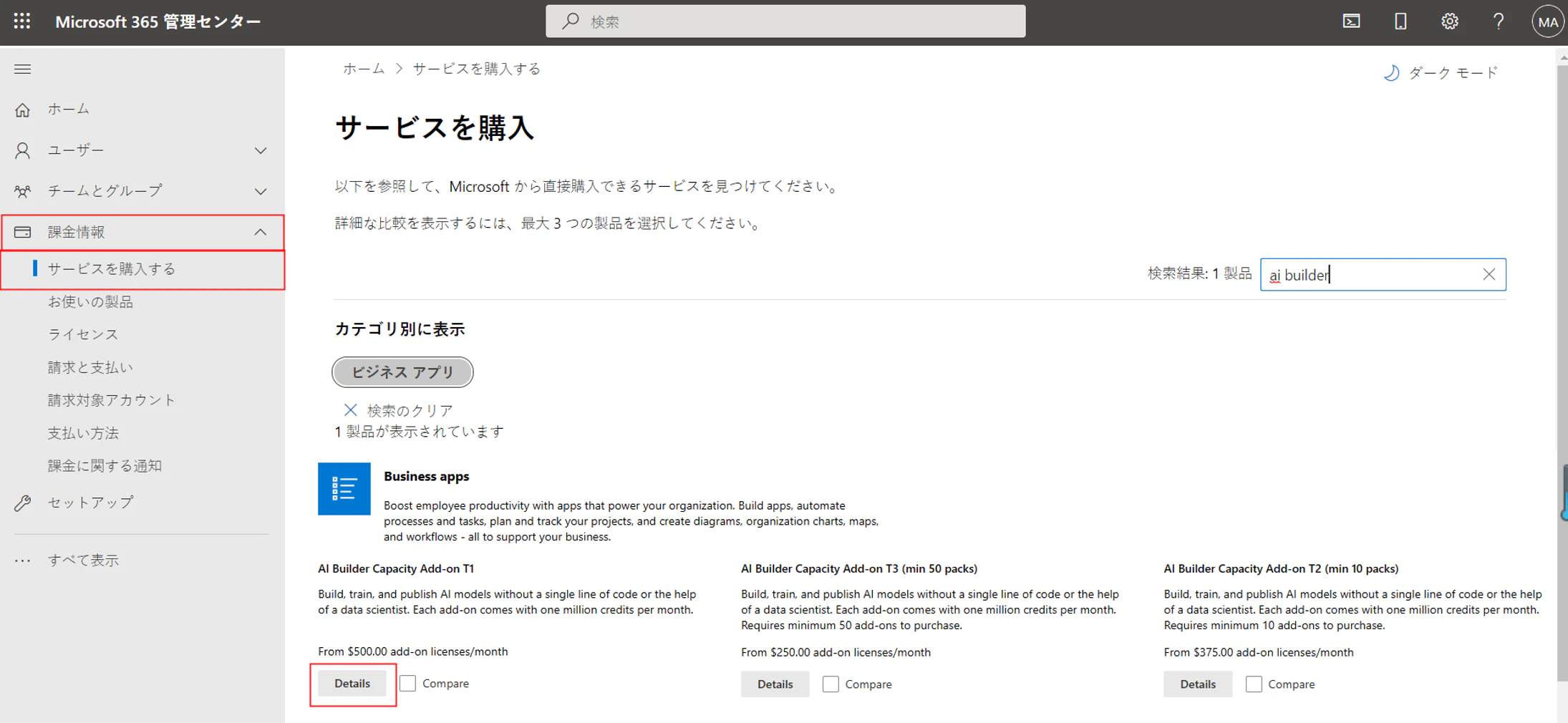Check Compare for AI Builder Add-on T3
The height and width of the screenshot is (723, 1568).
tap(831, 684)
